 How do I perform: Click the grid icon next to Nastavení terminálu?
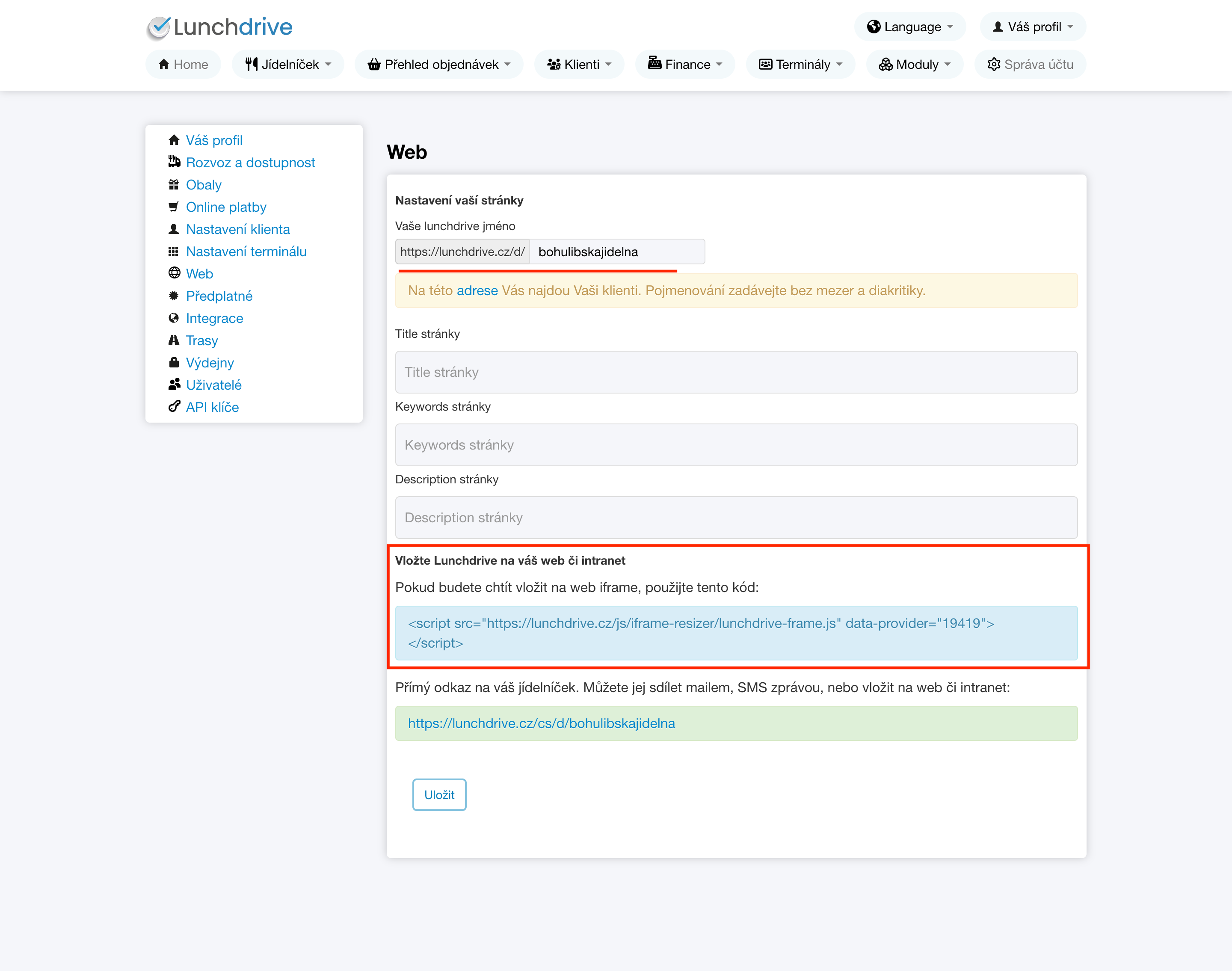coord(174,251)
